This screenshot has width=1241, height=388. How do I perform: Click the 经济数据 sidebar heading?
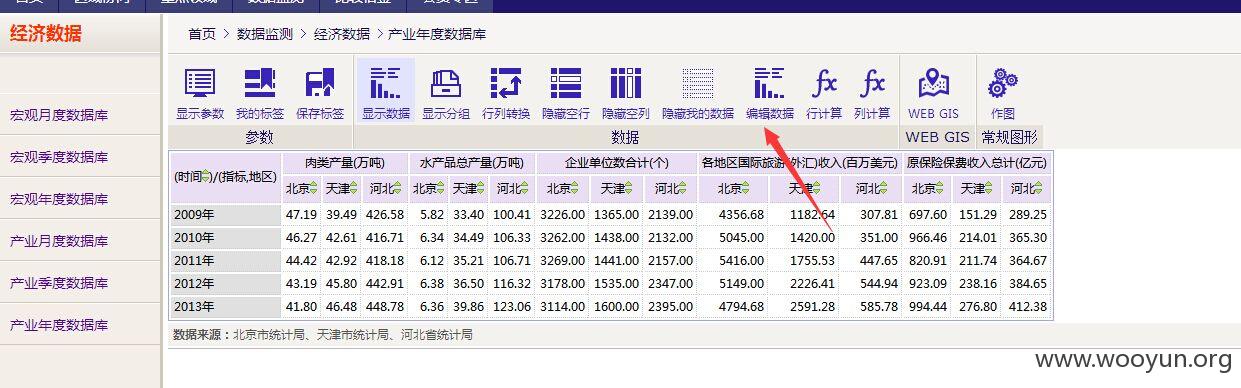pos(46,33)
